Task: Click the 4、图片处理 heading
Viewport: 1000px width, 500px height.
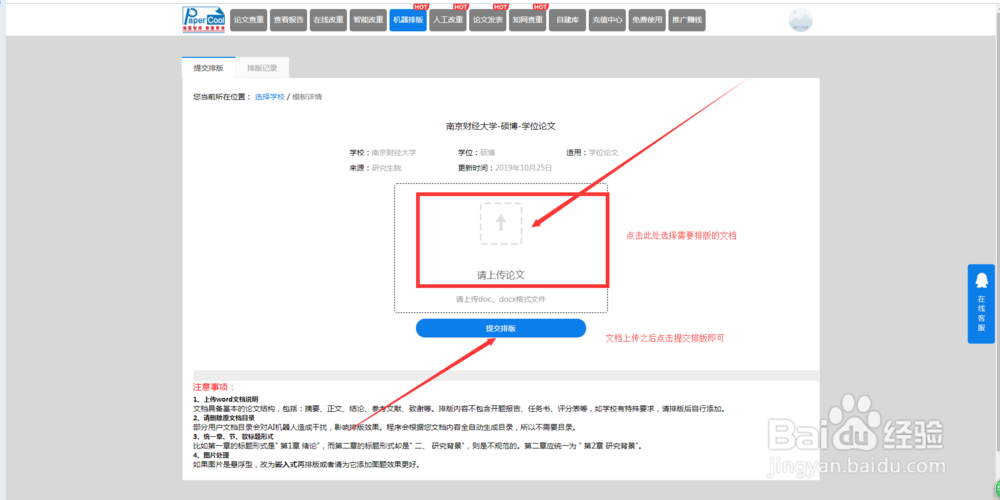Action: click(x=210, y=455)
